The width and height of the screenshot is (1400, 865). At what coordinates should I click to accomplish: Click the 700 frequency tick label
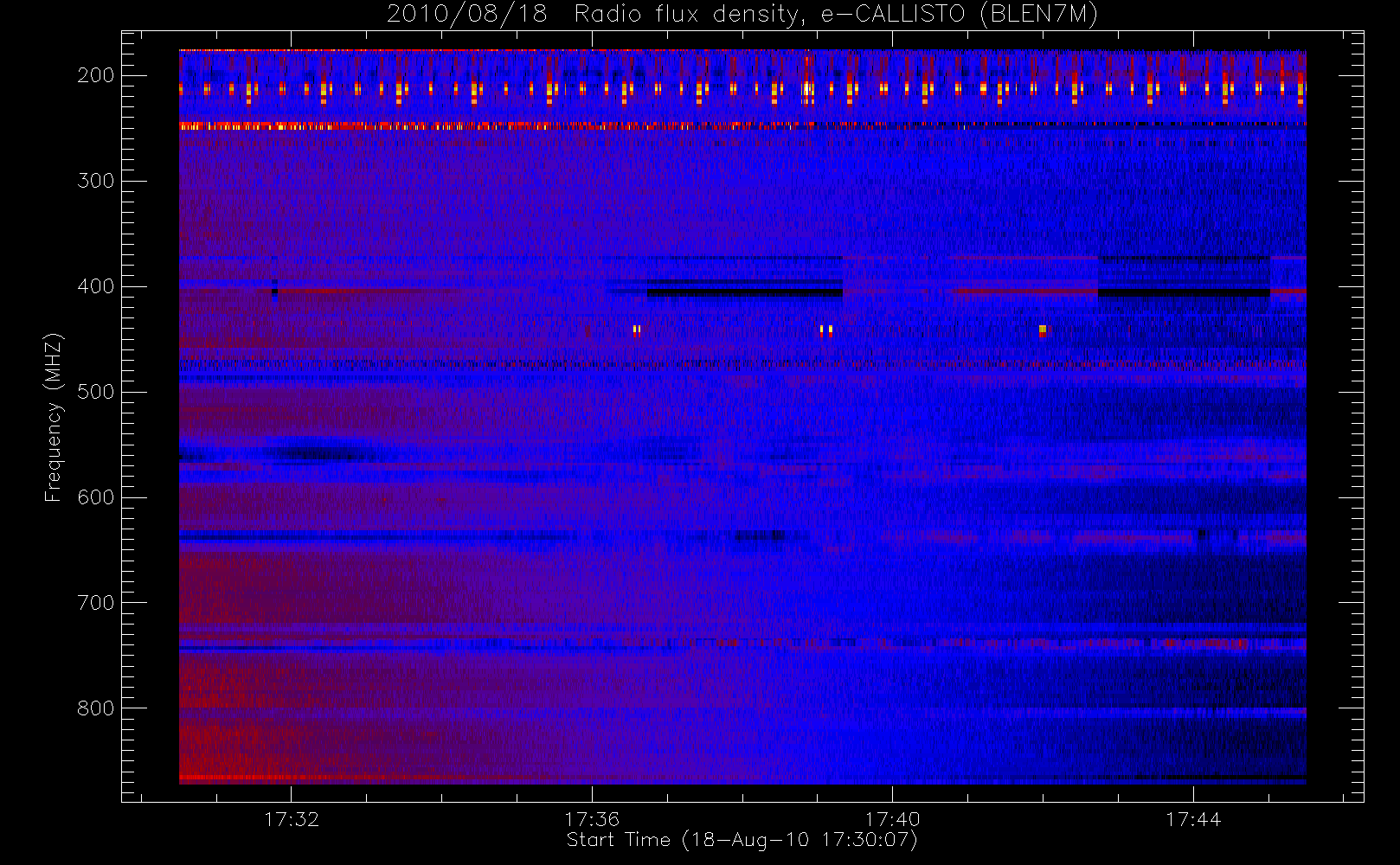pos(96,603)
